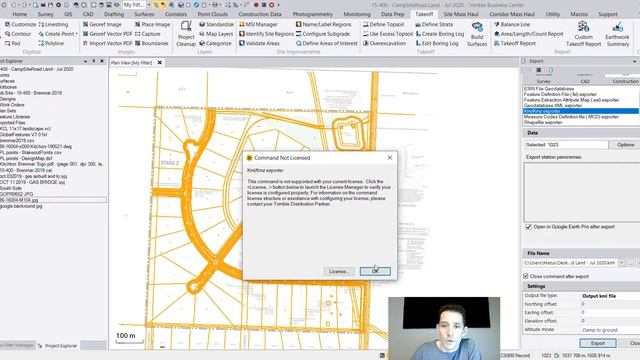Screen dimensions: 640x360
Task: Open the CAD ribbon tab
Action: pyautogui.click(x=88, y=14)
